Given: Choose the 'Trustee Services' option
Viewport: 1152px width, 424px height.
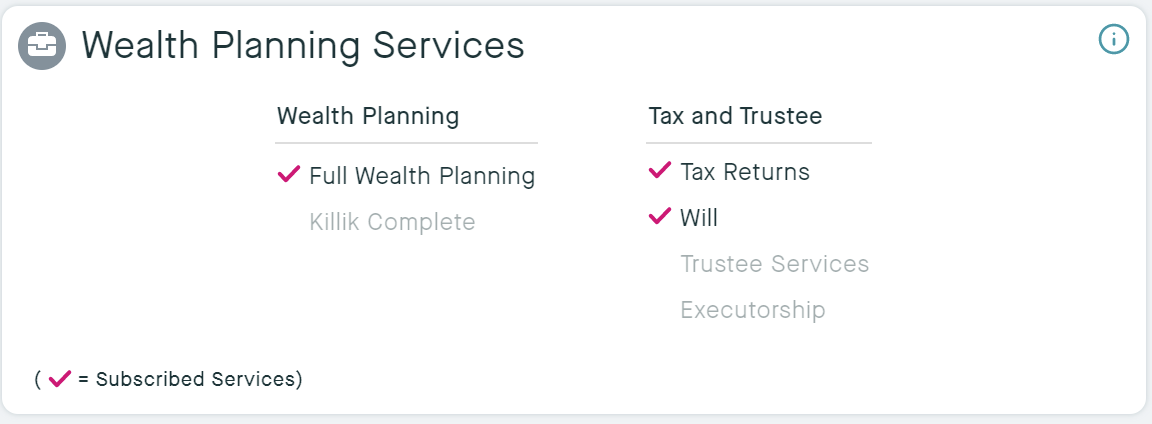Looking at the screenshot, I should click(x=774, y=264).
